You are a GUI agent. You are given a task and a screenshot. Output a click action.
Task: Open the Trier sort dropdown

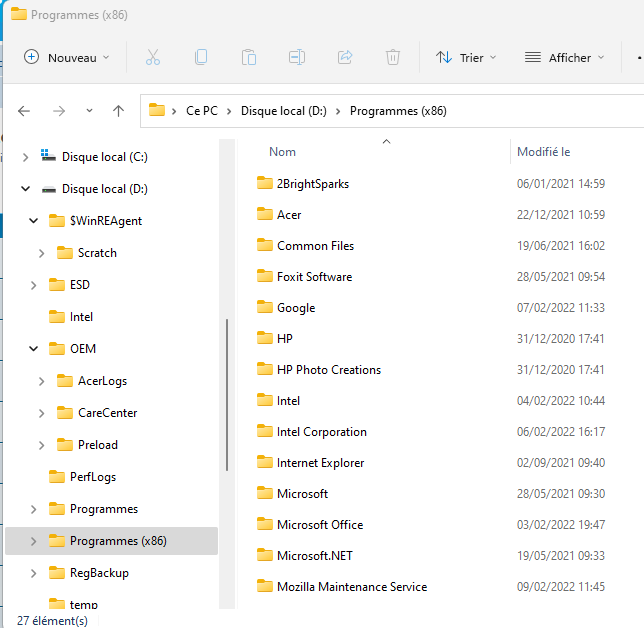pyautogui.click(x=466, y=58)
